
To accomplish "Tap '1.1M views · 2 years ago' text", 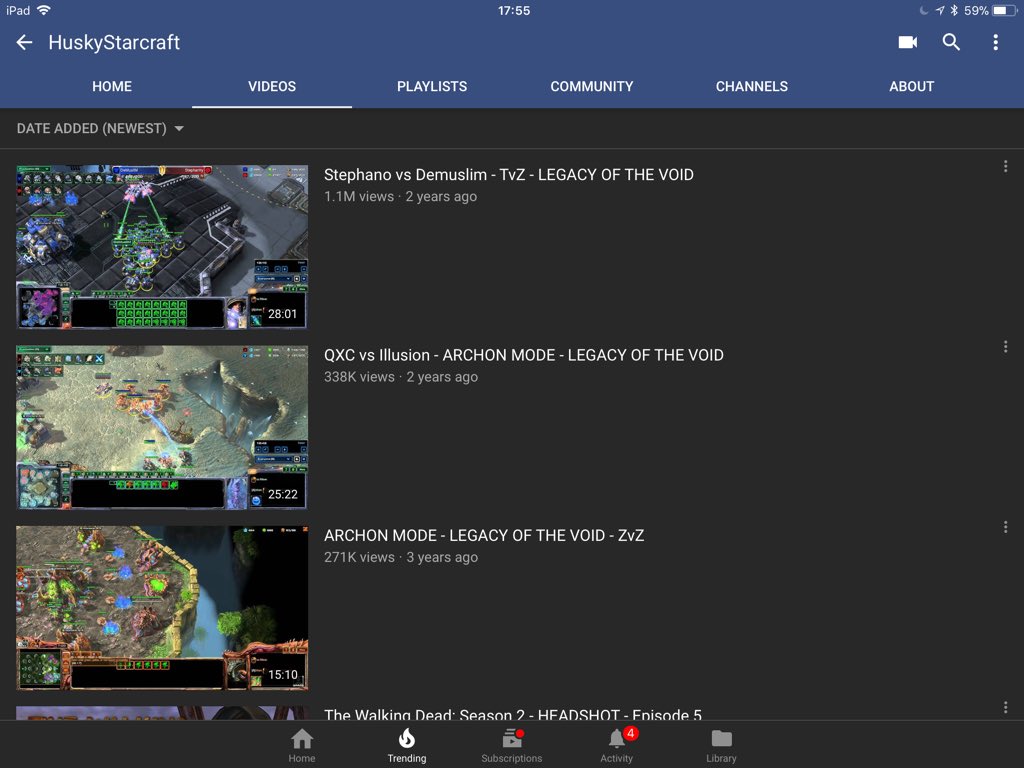I will 400,197.
